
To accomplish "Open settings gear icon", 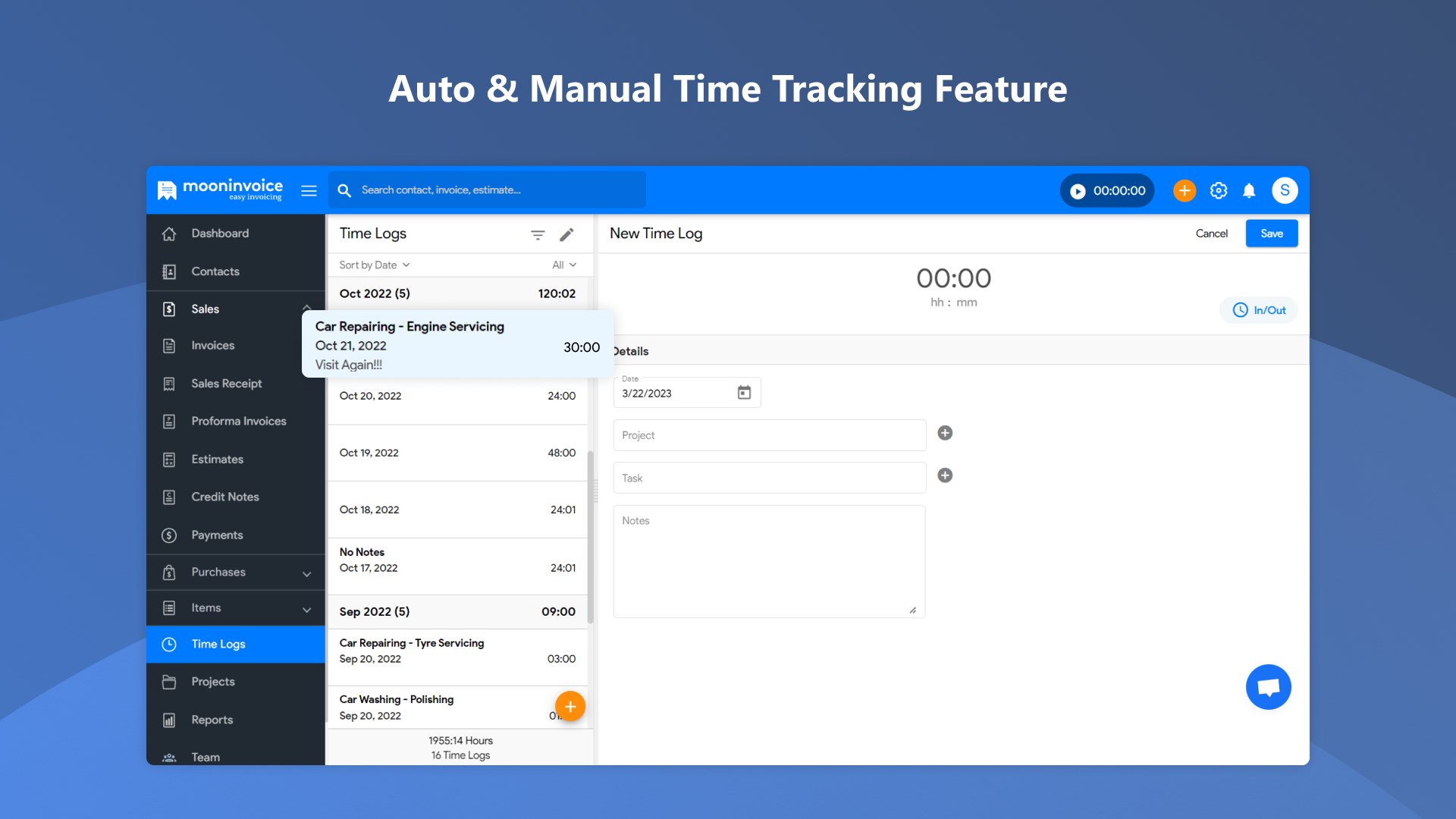I will coord(1219,190).
